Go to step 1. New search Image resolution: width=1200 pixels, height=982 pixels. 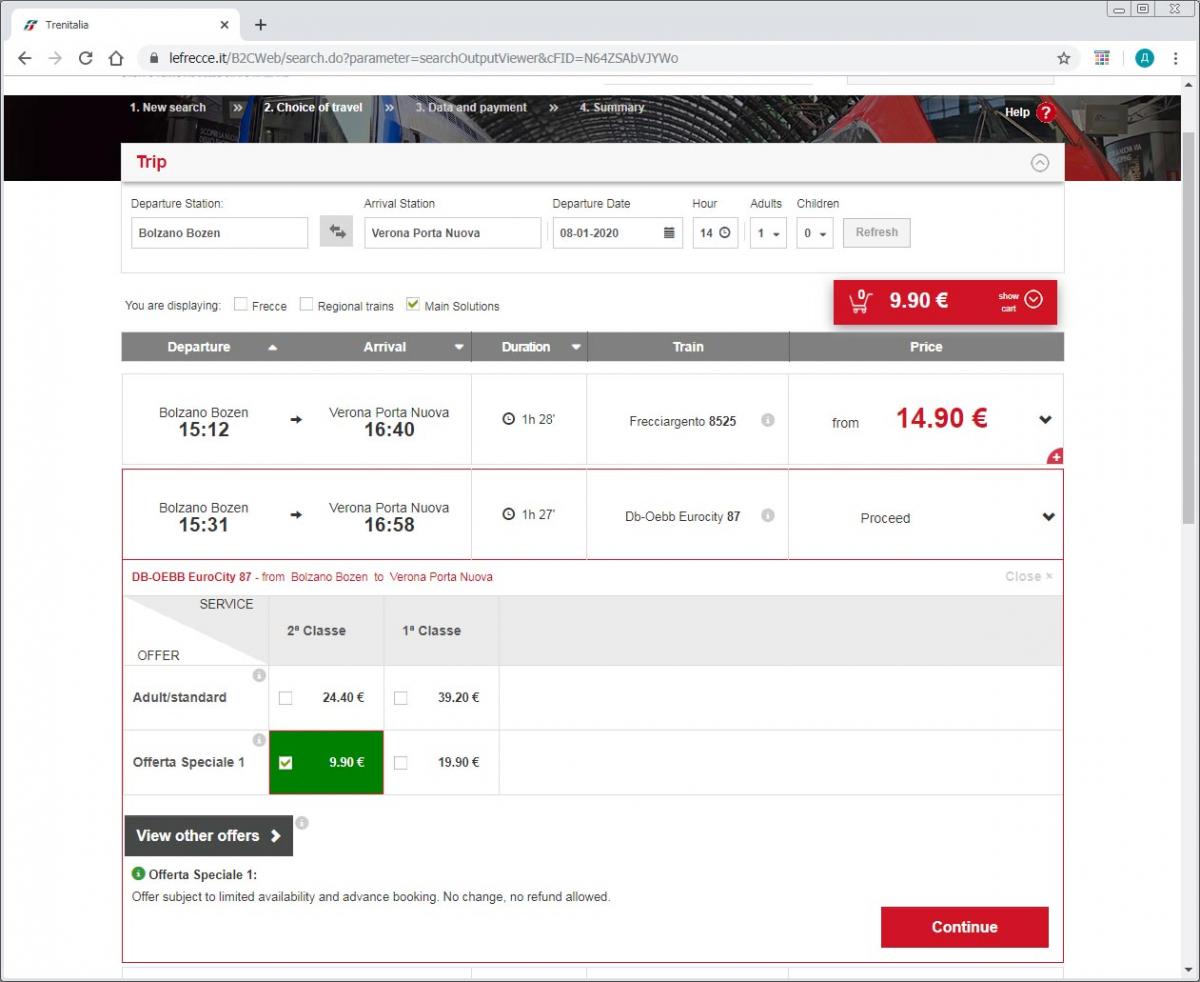coord(168,108)
